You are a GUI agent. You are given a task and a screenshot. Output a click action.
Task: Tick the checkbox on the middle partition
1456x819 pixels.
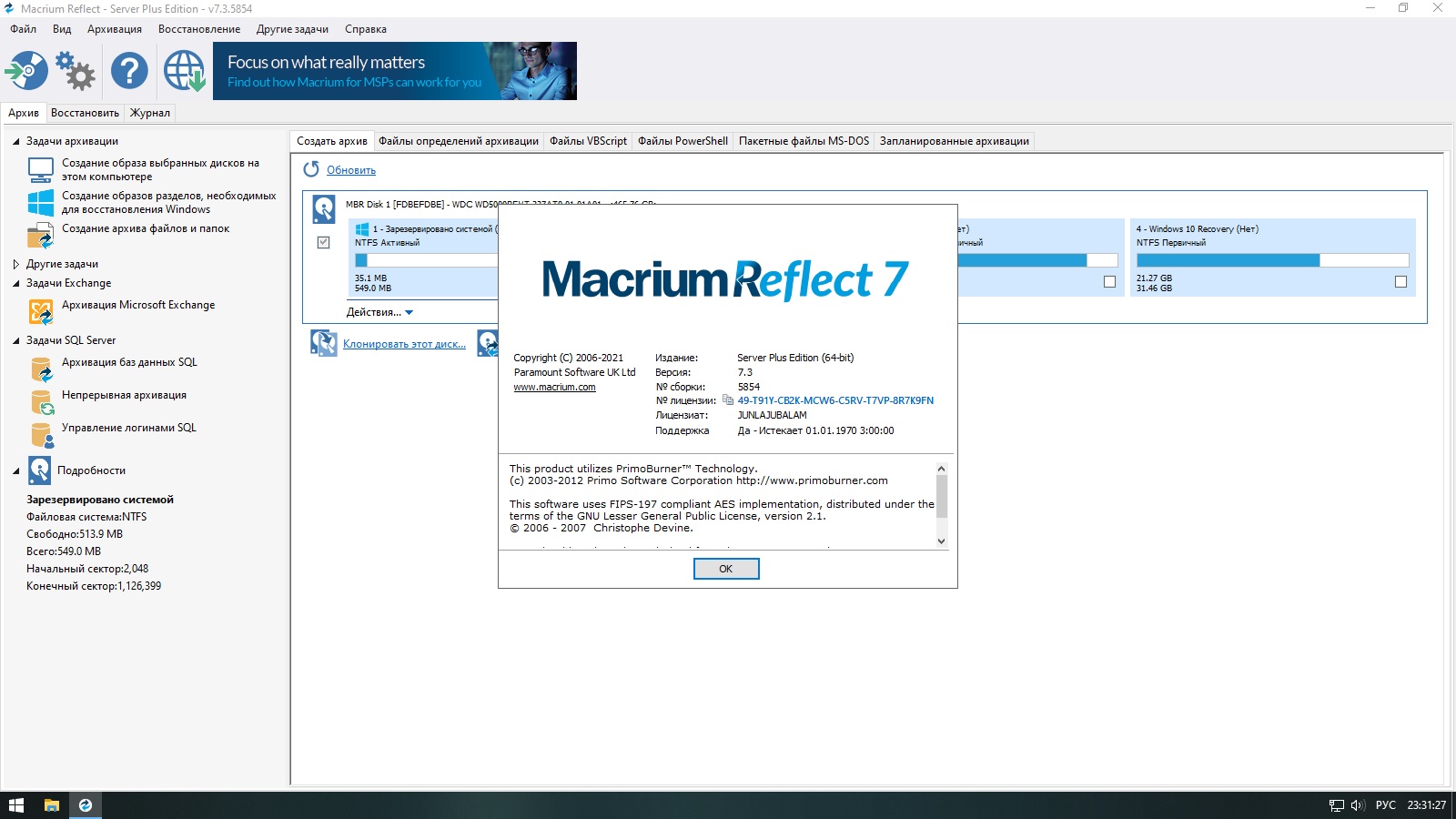coord(1109,282)
